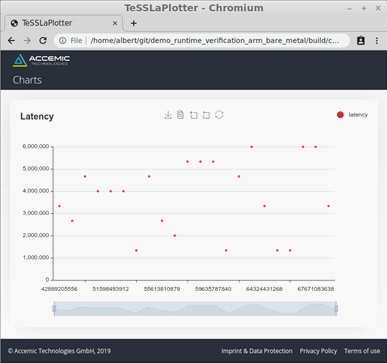
Task: Toggle the latency series in the legend
Action: 352,115
